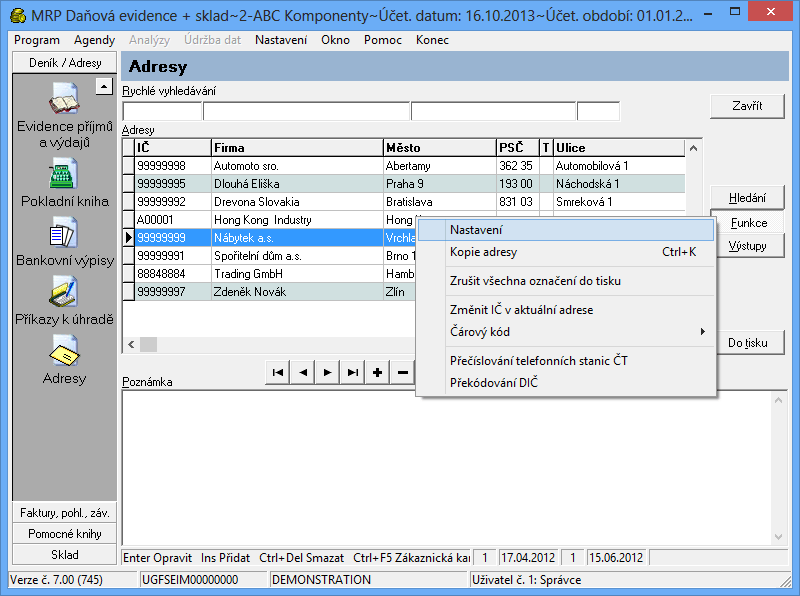Expand the Pomocné knihy sidebar section
The image size is (800, 596).
[x=64, y=534]
